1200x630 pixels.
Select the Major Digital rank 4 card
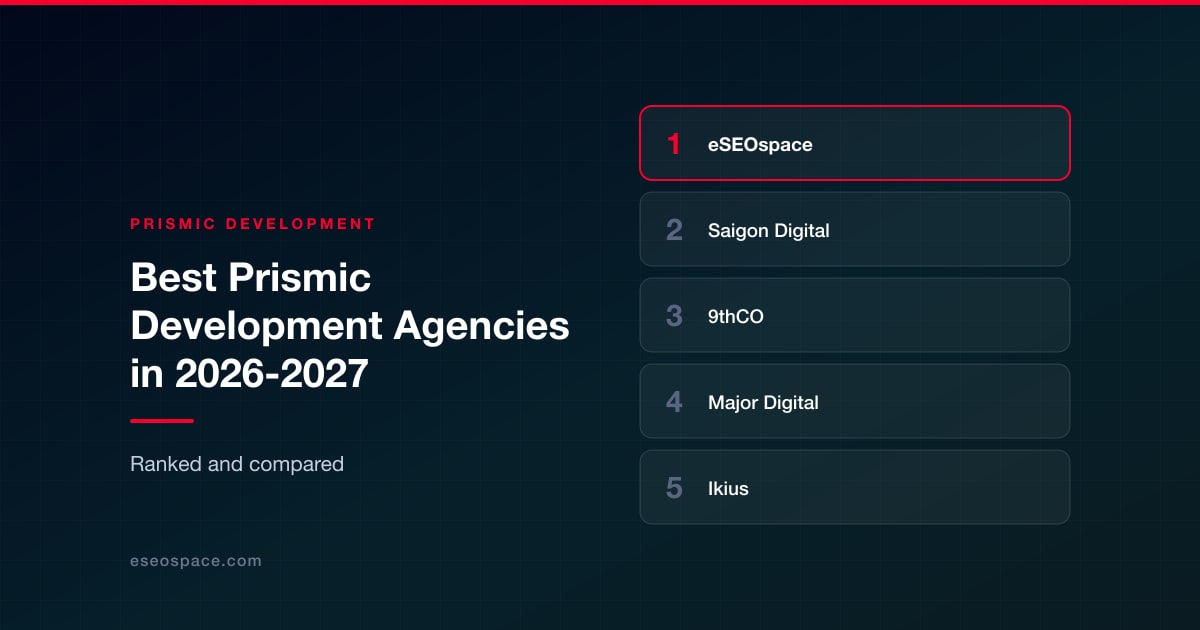(855, 401)
